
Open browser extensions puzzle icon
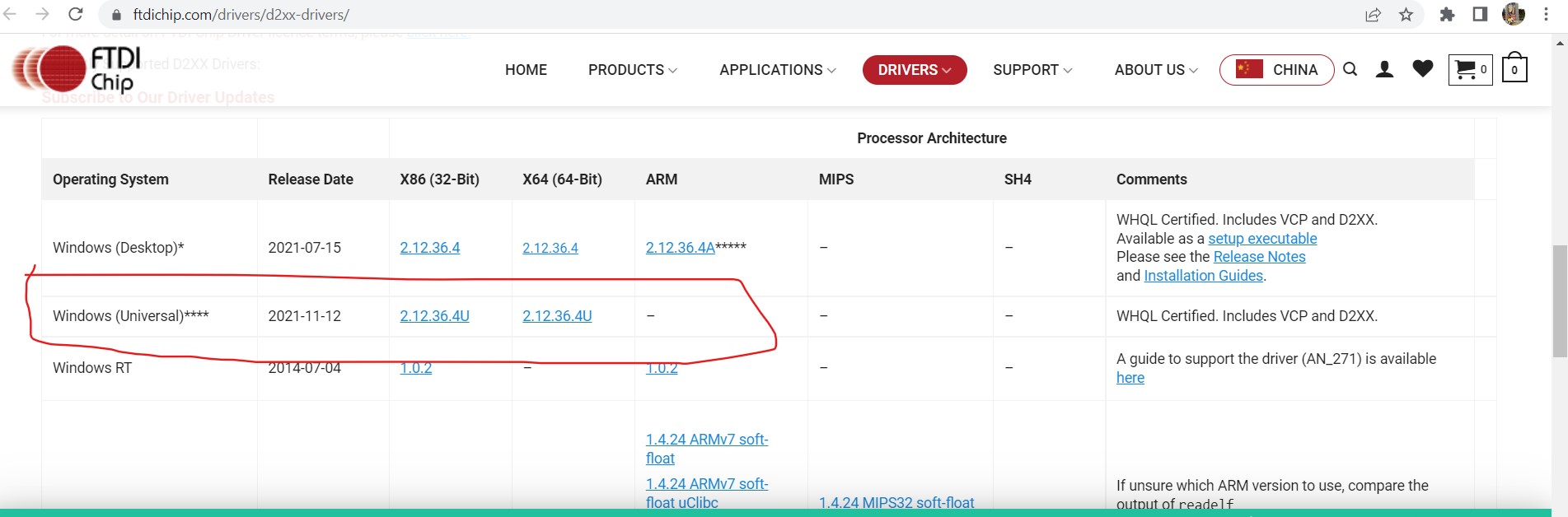pyautogui.click(x=1447, y=15)
